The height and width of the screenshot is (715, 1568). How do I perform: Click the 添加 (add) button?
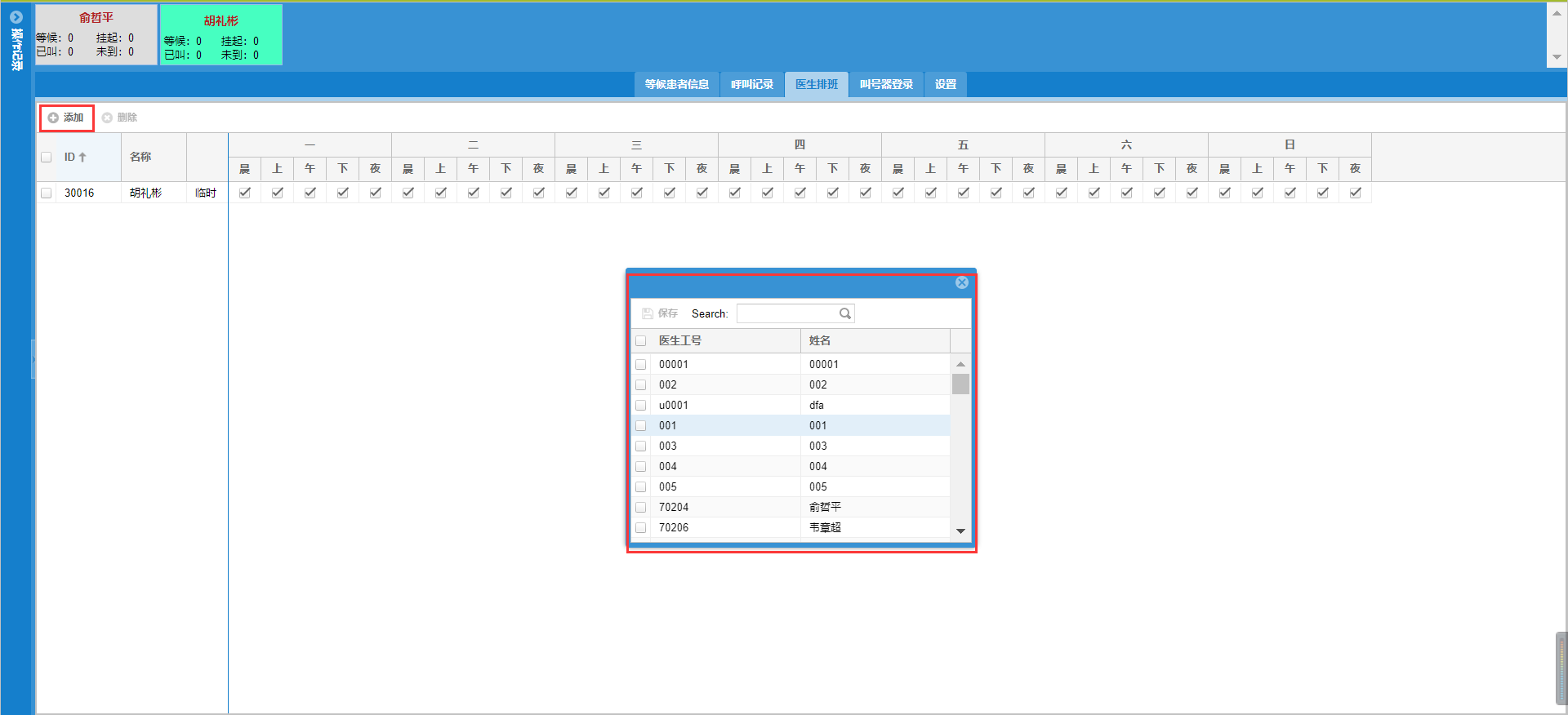tap(66, 118)
